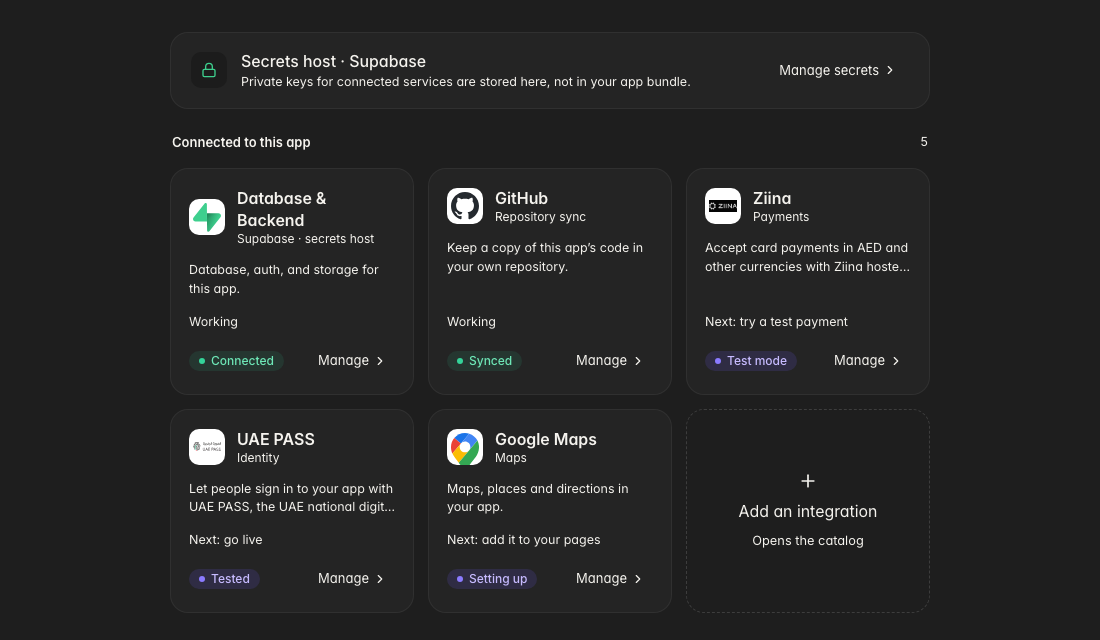Click the UAE PASS logo icon
This screenshot has height=640, width=1100.
tap(207, 447)
